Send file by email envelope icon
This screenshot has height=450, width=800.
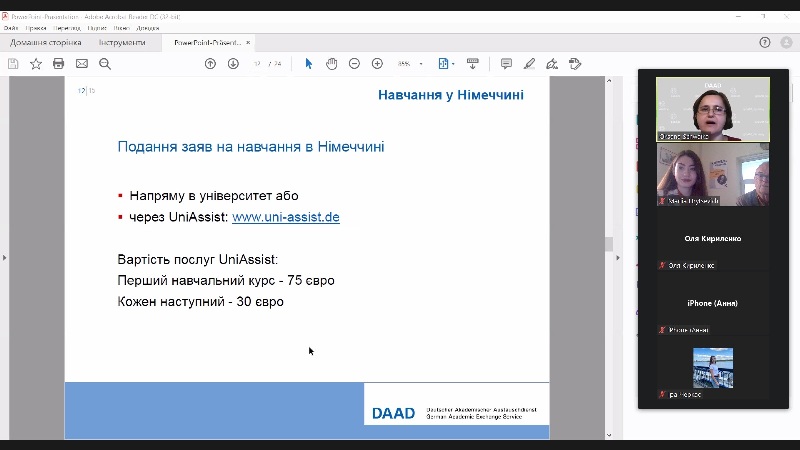click(82, 64)
